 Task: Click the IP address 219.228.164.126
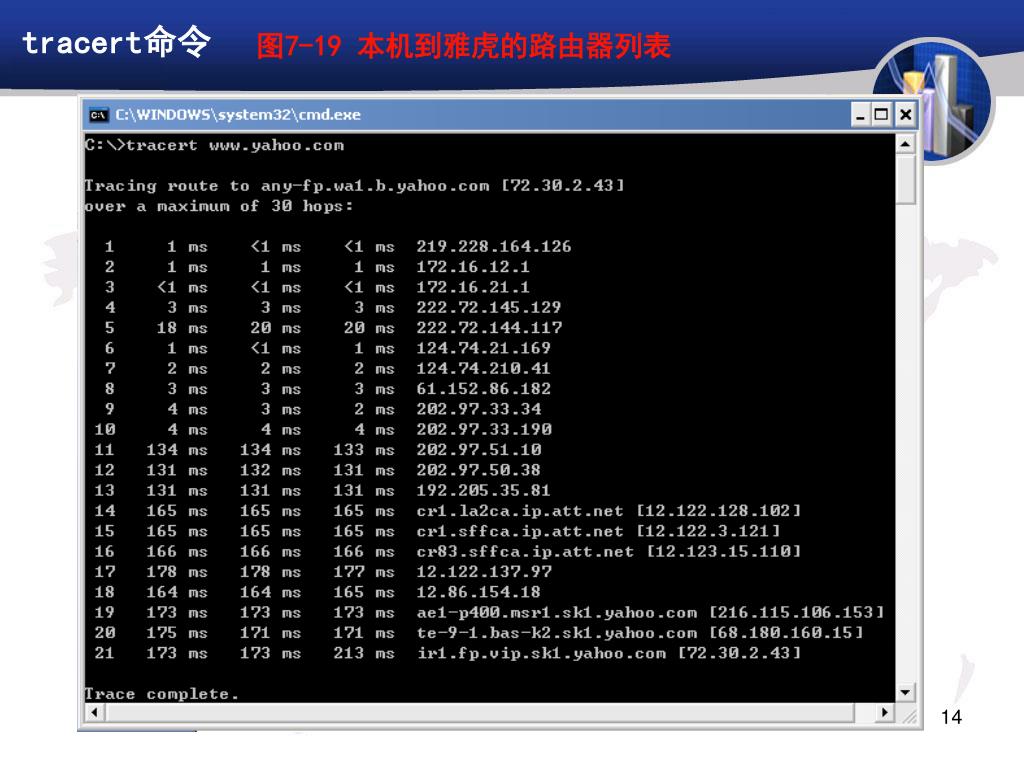494,246
